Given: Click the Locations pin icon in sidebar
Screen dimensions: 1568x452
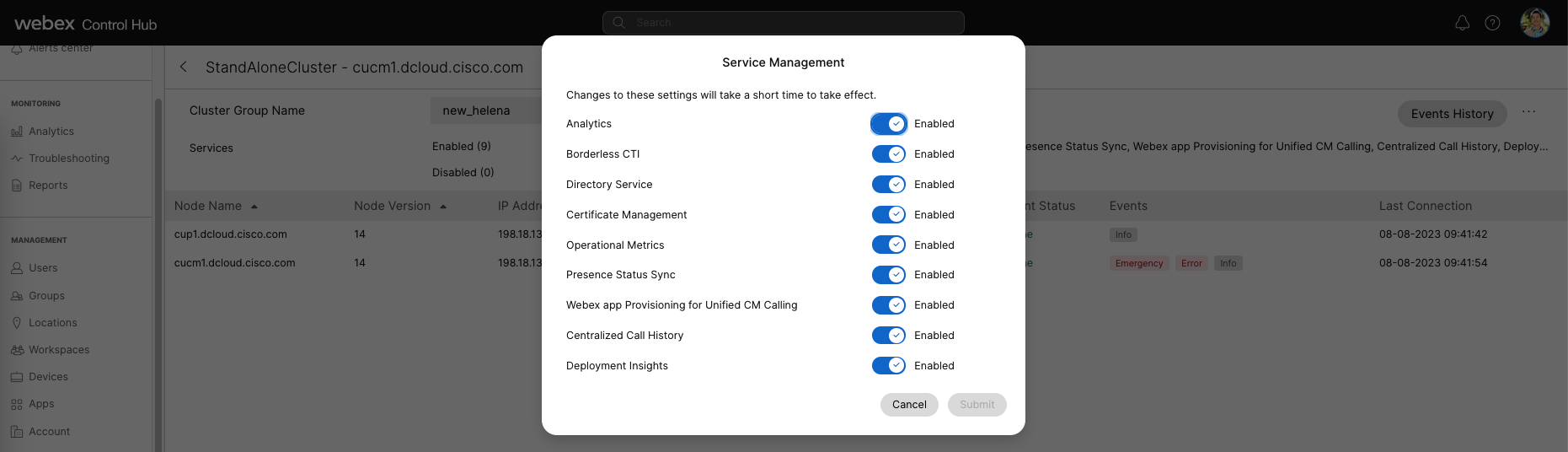Looking at the screenshot, I should (x=17, y=323).
